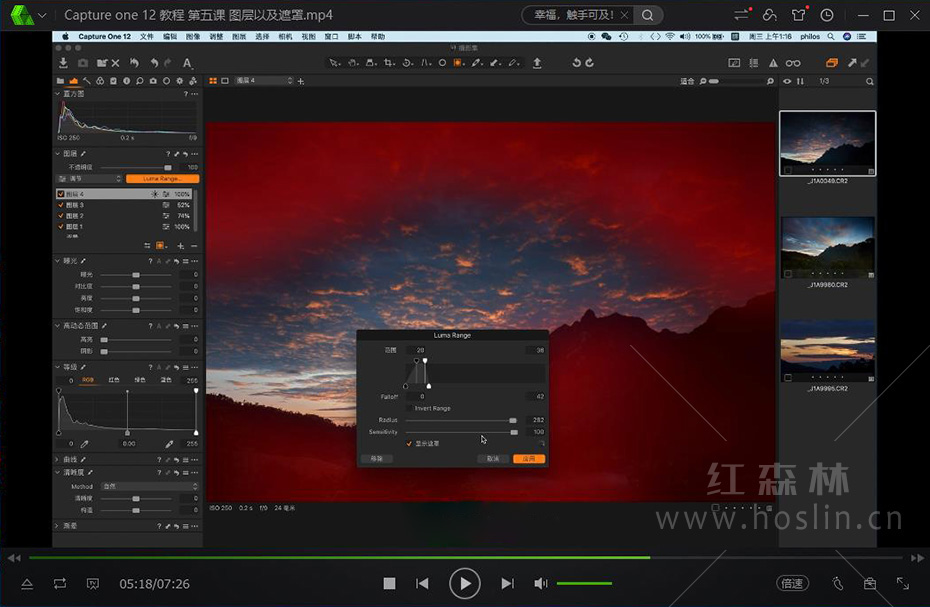This screenshot has height=607, width=930.
Task: Select the Pan hand cursor tool
Action: click(x=353, y=63)
